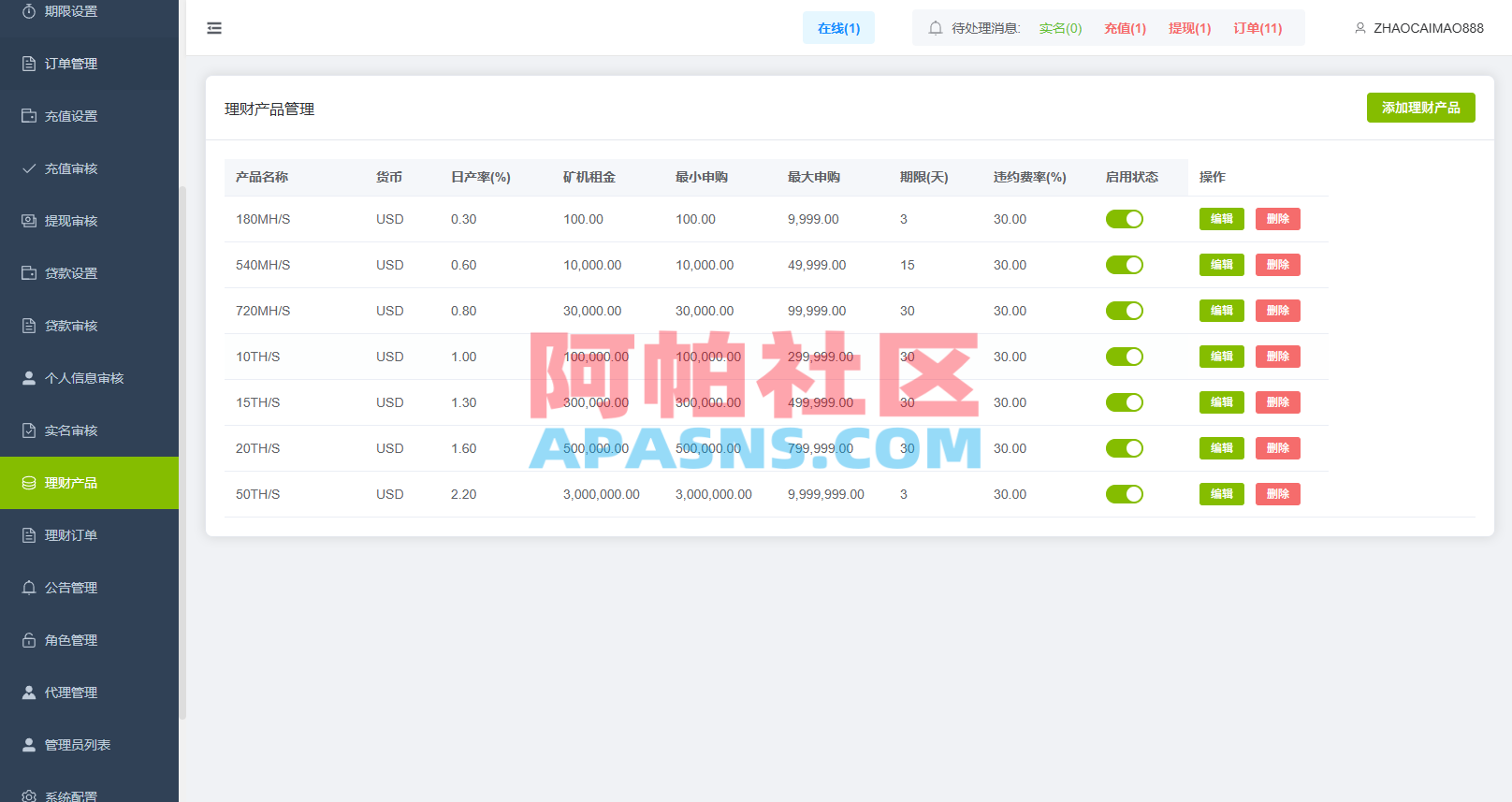1512x802 pixels.
Task: Open pending 充值(1) messages
Action: coord(1125,28)
